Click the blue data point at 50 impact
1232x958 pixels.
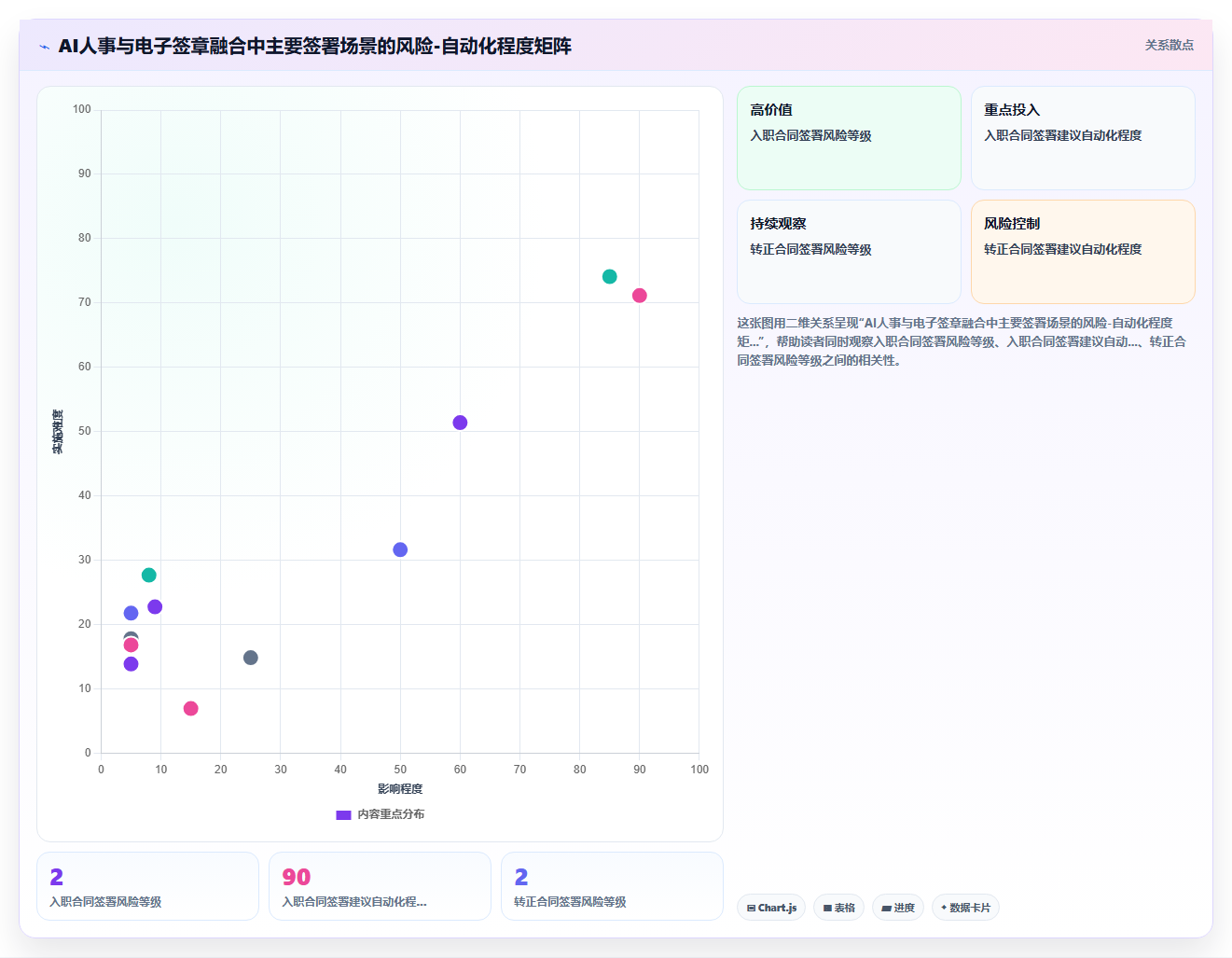[400, 549]
